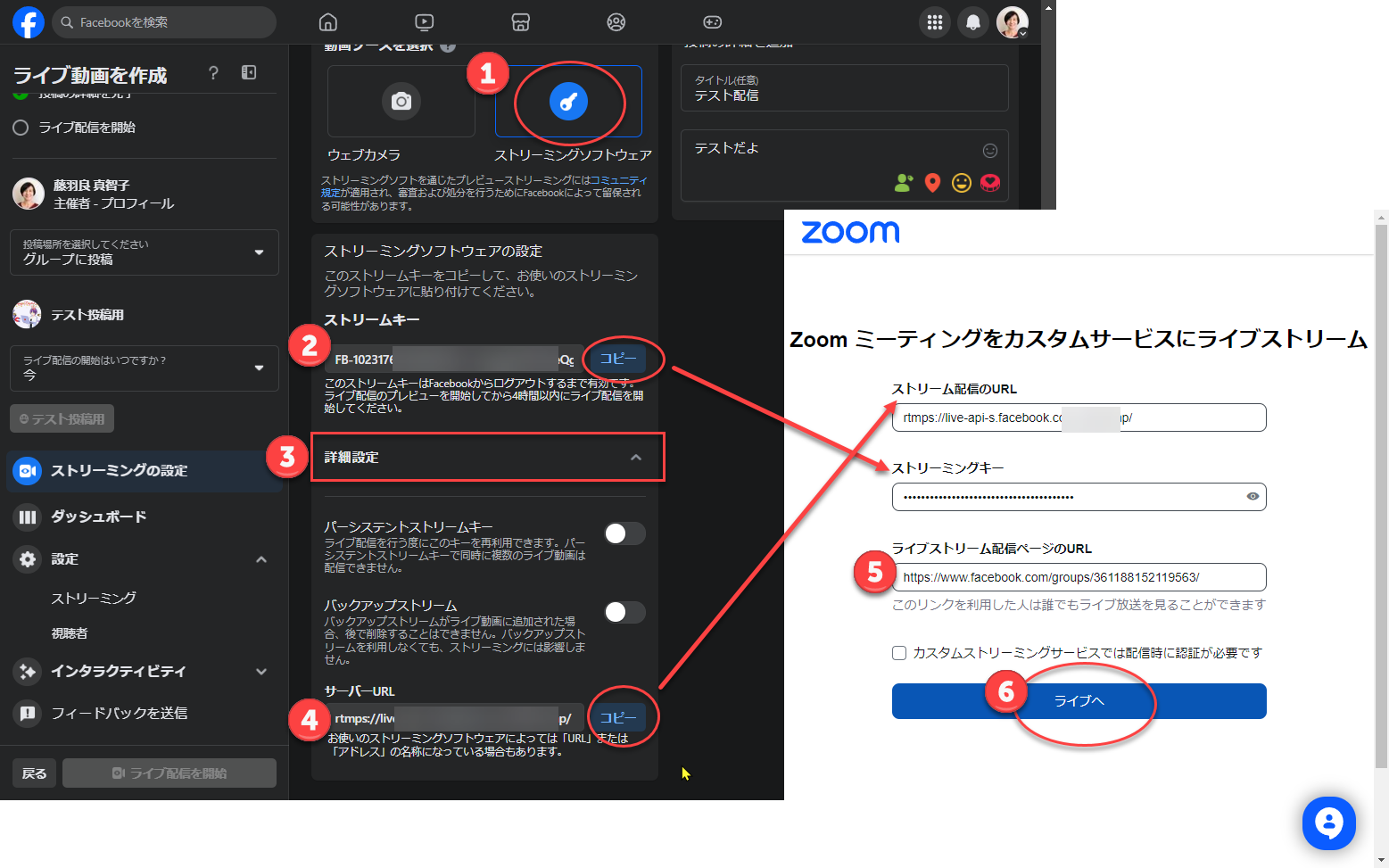The width and height of the screenshot is (1389, 868).
Task: Choose the Webcam video source
Action: pos(401,101)
